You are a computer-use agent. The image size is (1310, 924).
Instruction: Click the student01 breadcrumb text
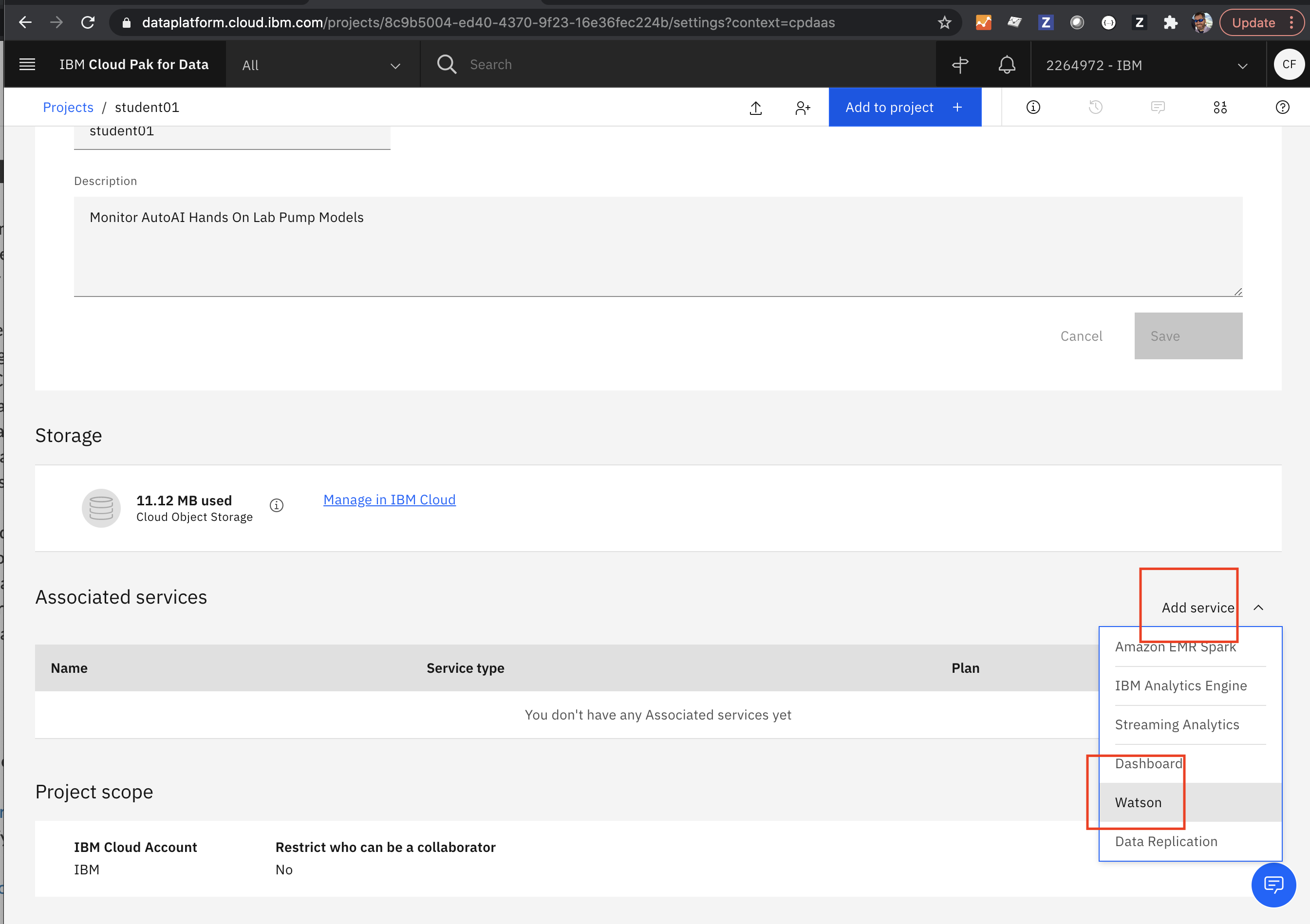tap(147, 107)
